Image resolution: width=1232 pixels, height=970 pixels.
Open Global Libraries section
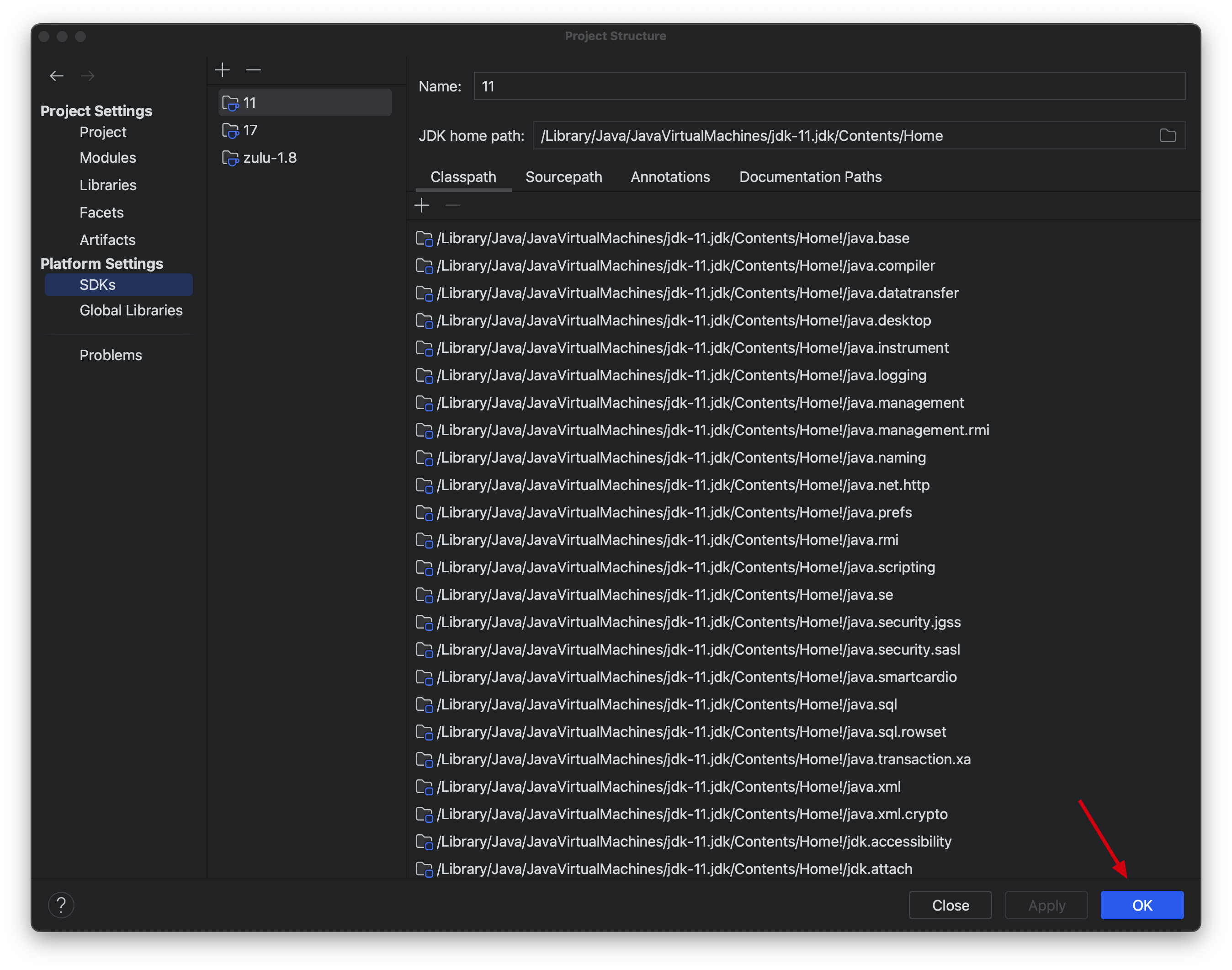(x=131, y=310)
